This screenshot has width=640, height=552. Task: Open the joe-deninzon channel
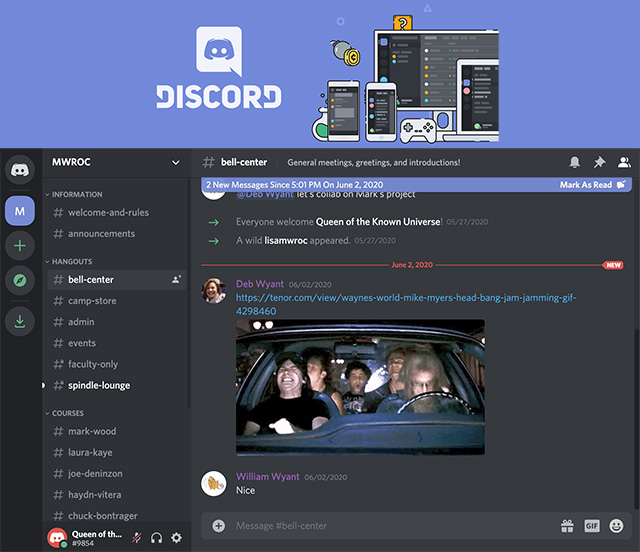(x=117, y=474)
